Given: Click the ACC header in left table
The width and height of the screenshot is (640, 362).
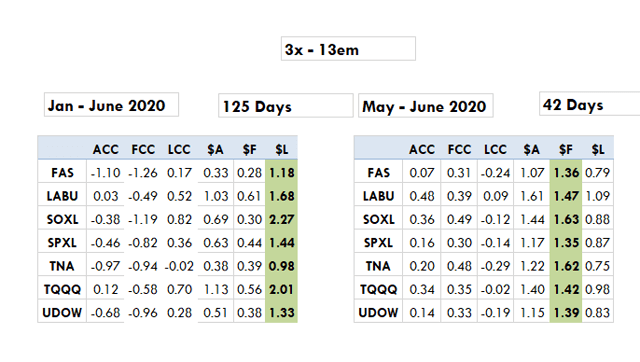Looking at the screenshot, I should tap(105, 149).
